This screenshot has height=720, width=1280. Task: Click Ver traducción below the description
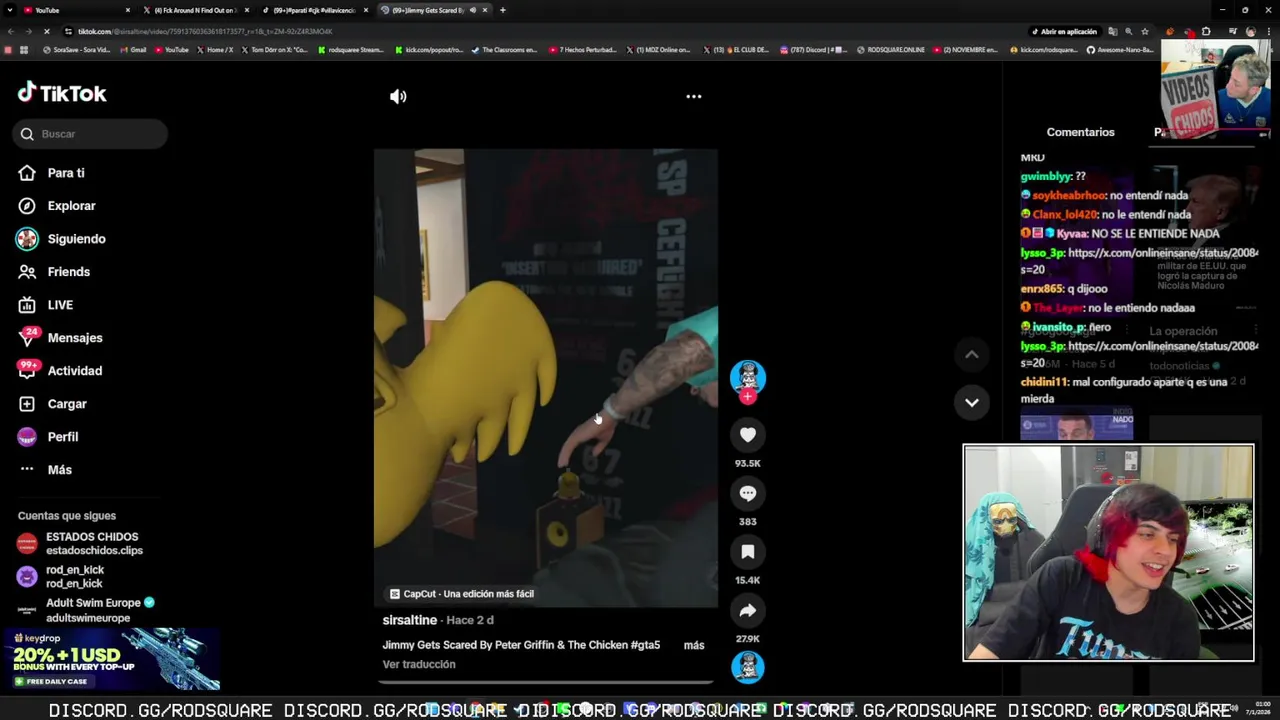coord(419,664)
